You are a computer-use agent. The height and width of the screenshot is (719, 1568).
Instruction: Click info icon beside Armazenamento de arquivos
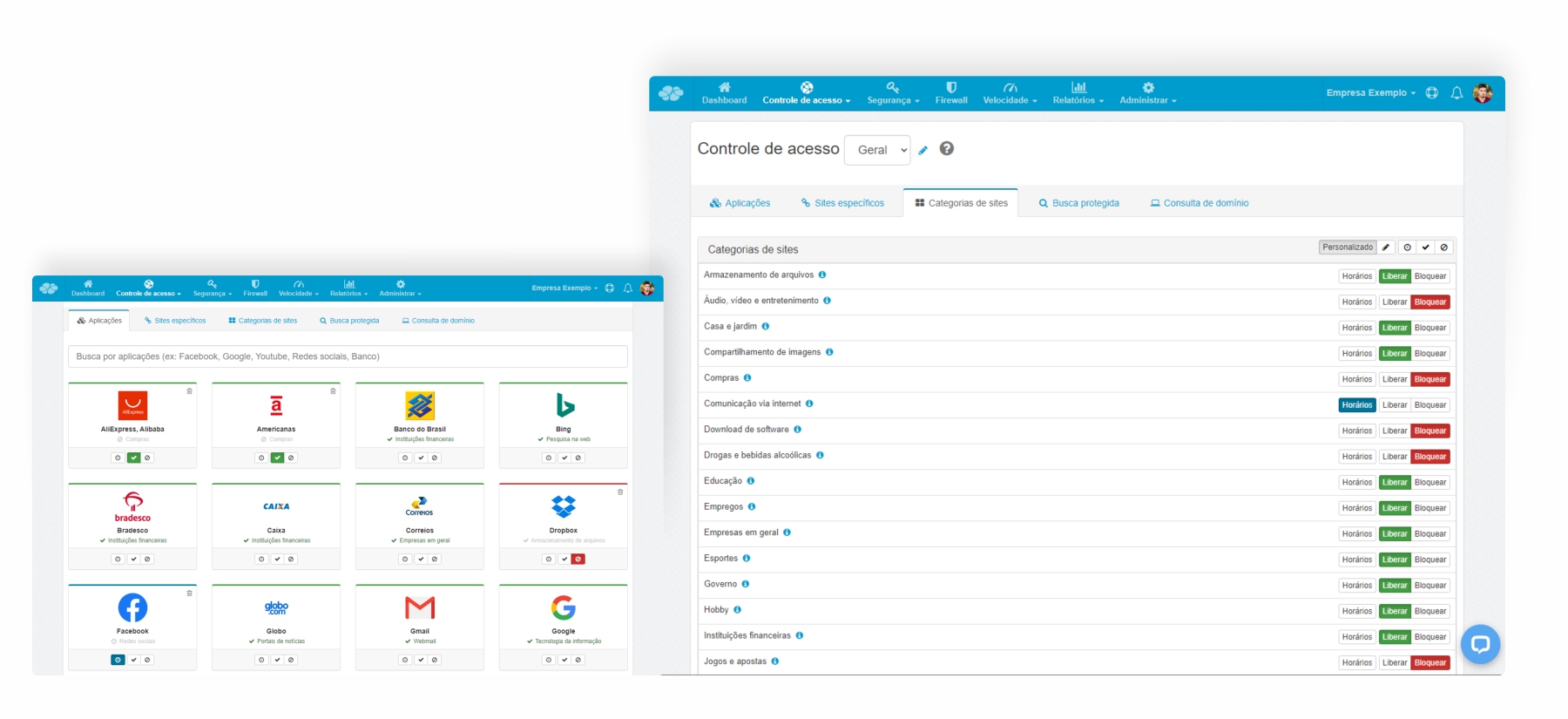(822, 275)
